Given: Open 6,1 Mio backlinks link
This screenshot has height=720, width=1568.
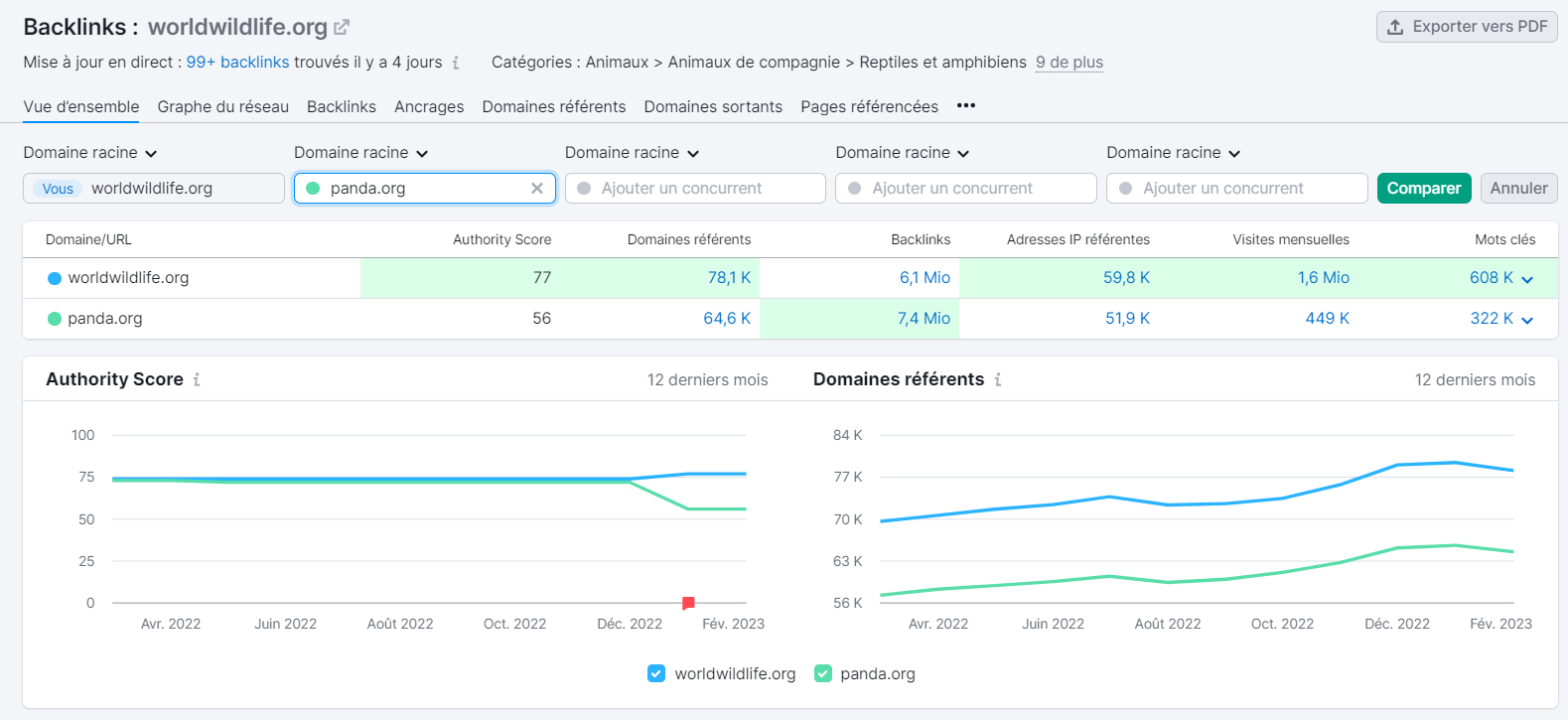Looking at the screenshot, I should [x=925, y=278].
